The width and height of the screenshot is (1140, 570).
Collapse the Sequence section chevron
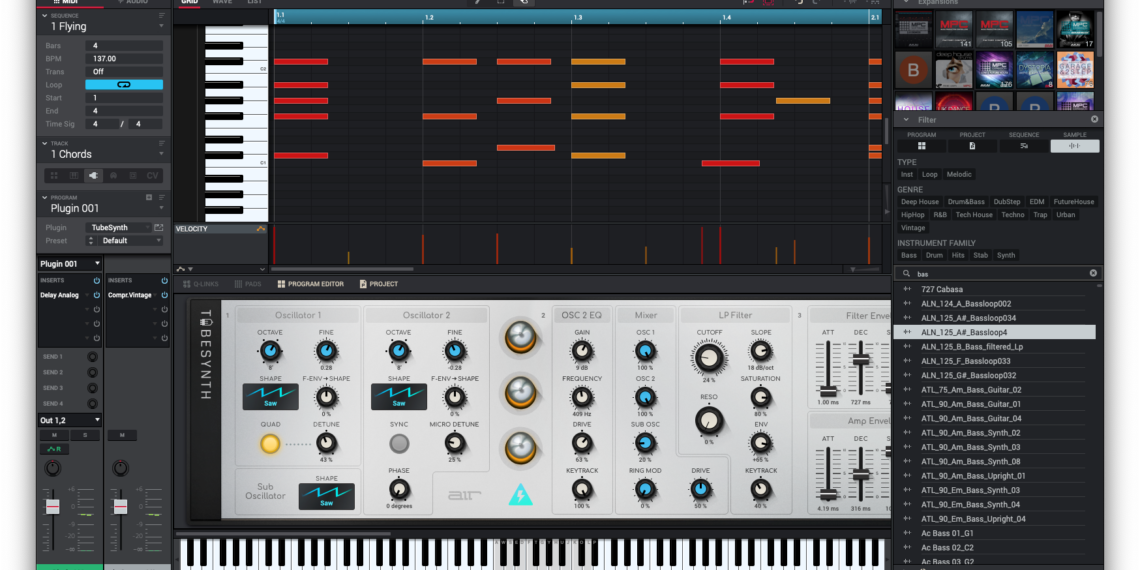point(45,15)
